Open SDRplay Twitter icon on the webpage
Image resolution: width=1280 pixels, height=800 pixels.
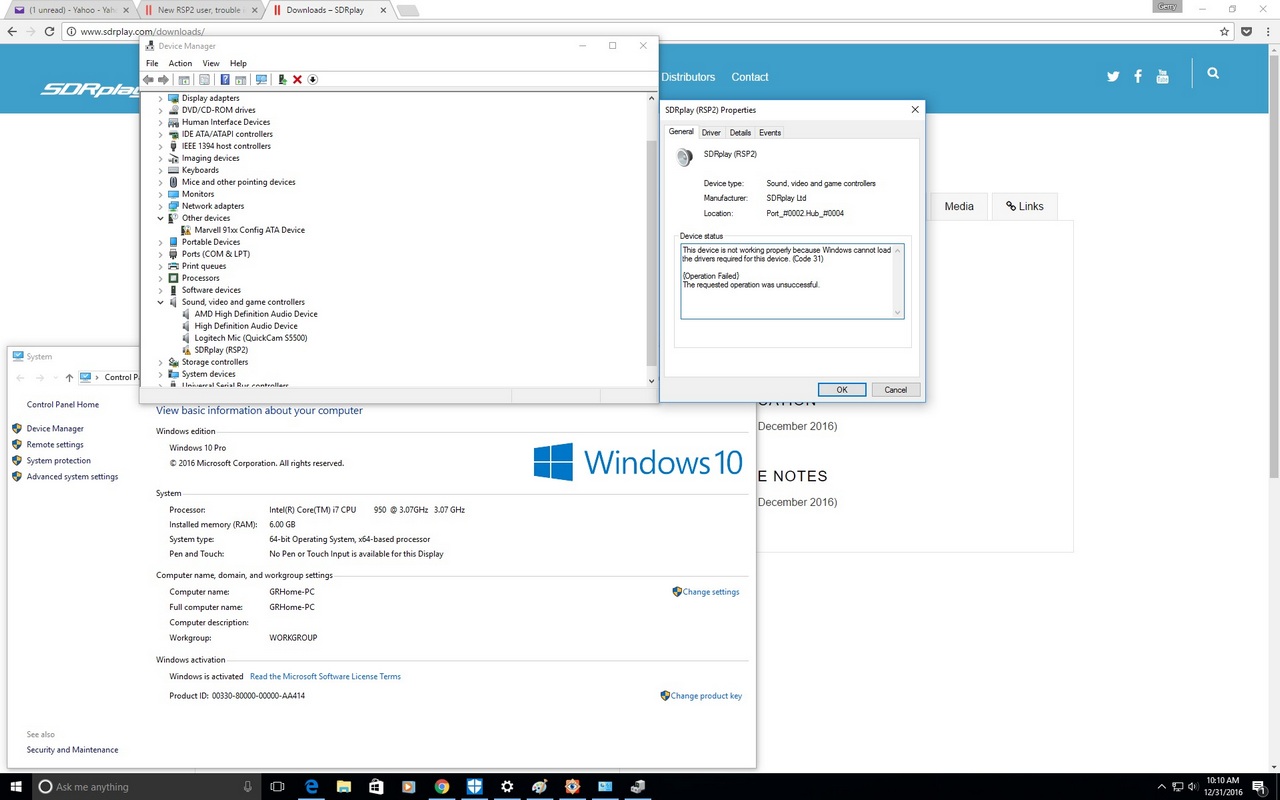point(1113,76)
